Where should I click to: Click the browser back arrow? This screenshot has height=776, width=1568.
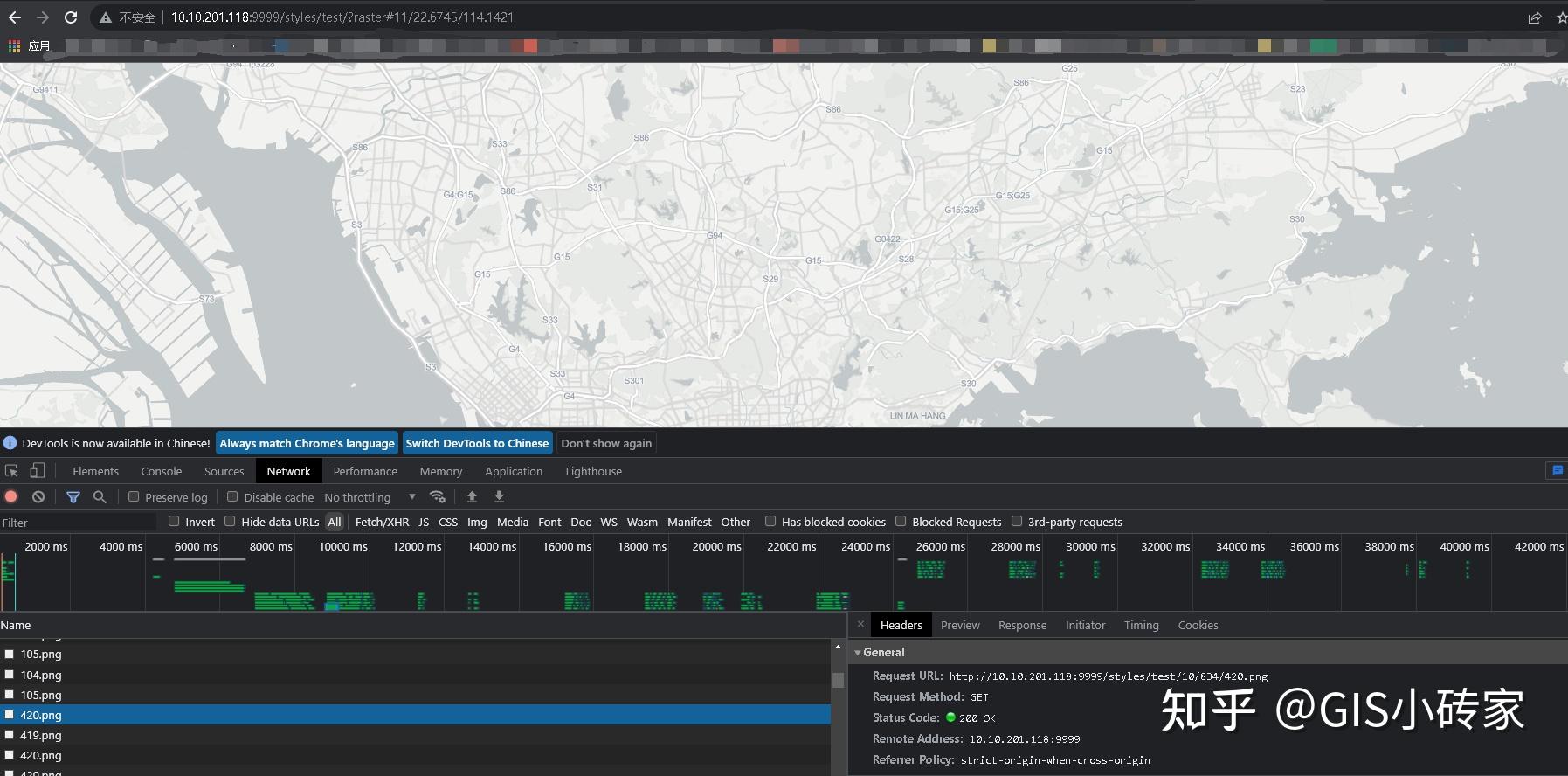pos(14,17)
